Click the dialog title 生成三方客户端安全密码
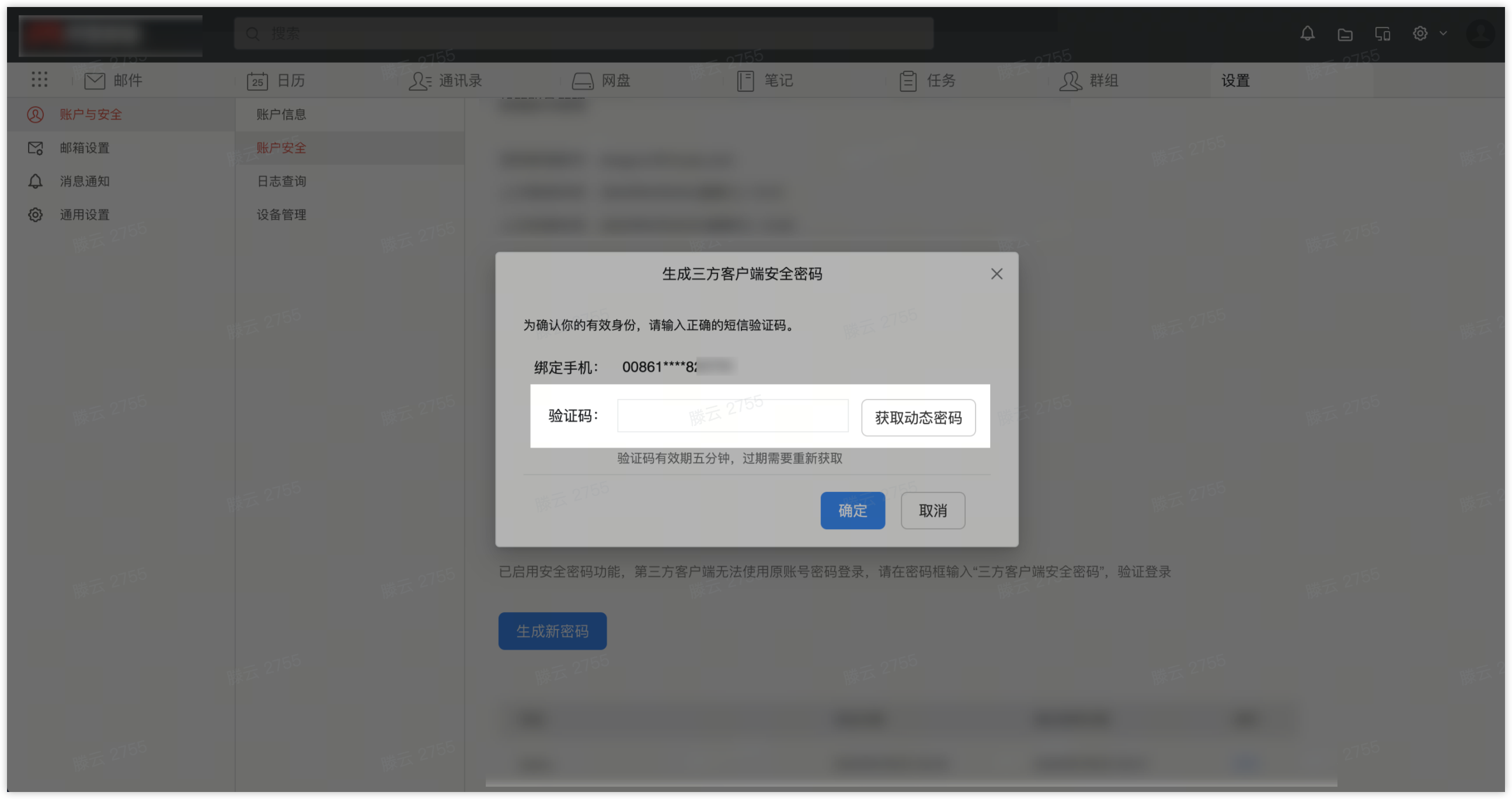Image resolution: width=1512 pixels, height=799 pixels. pyautogui.click(x=742, y=274)
